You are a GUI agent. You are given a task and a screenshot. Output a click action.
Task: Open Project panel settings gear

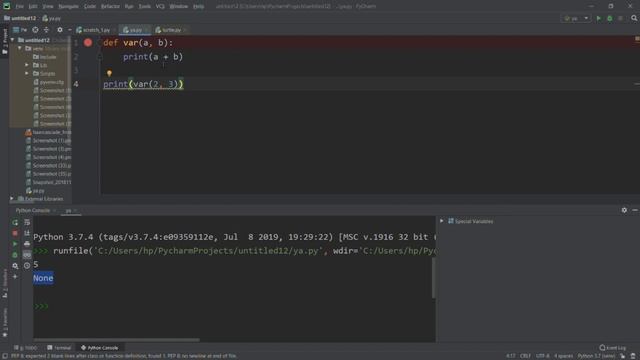point(60,30)
